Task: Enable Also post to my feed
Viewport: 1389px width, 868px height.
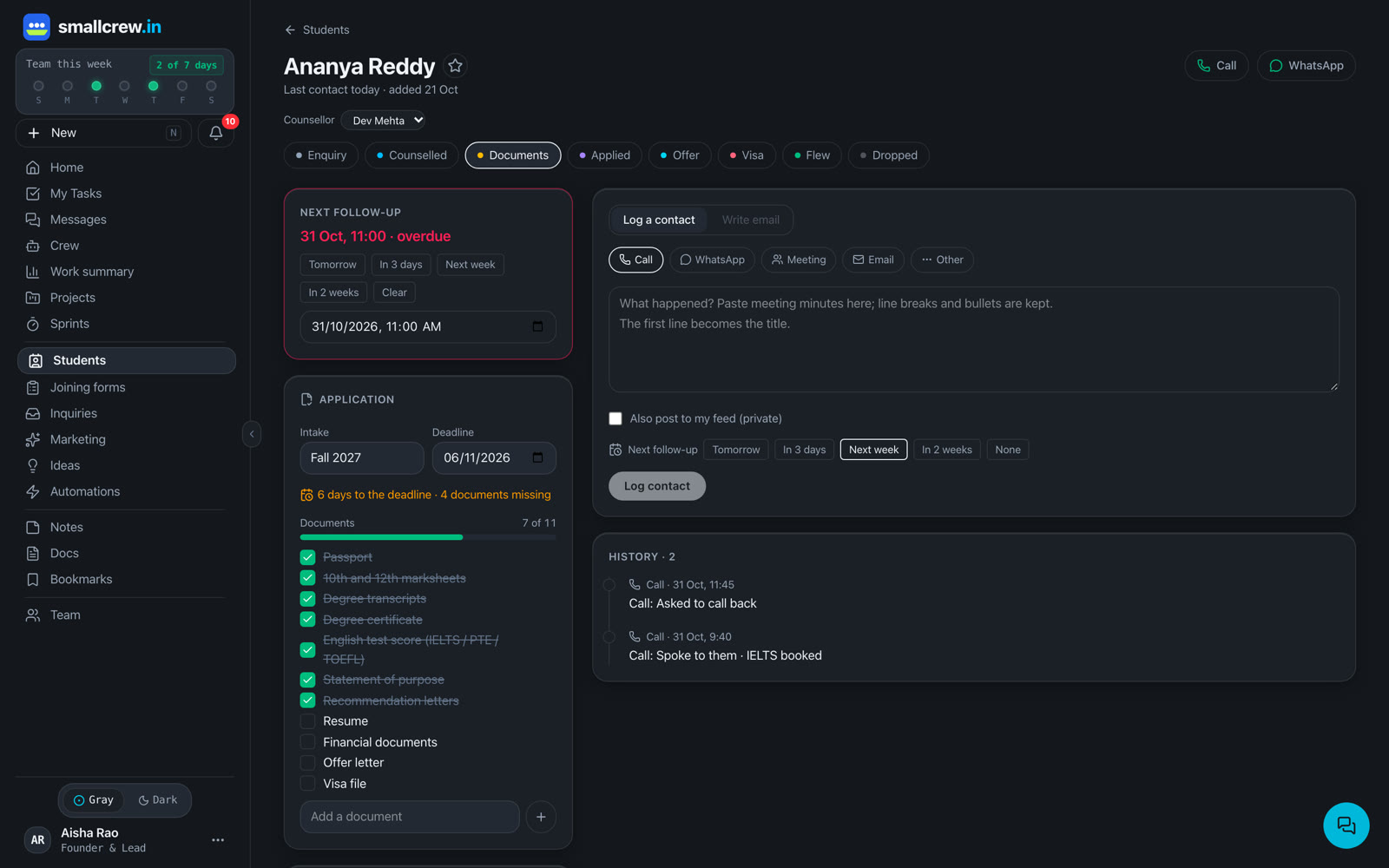Action: (616, 418)
